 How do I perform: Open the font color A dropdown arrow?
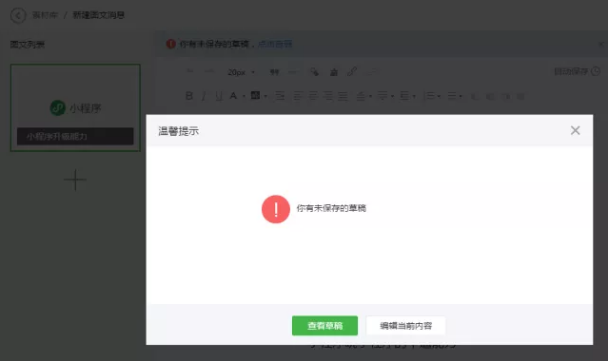tap(244, 96)
